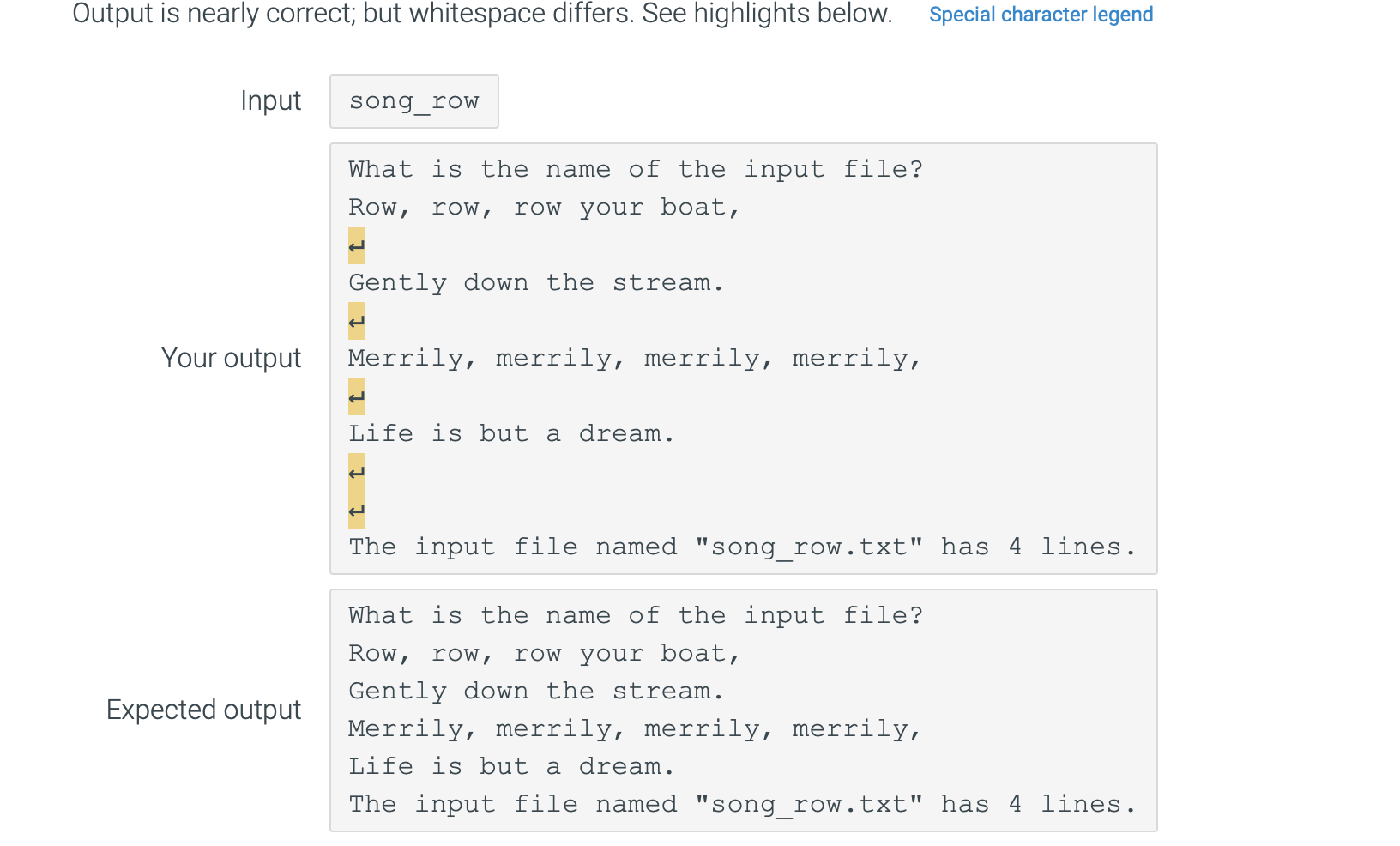1400x846 pixels.
Task: Click the Input label
Action: (x=270, y=100)
